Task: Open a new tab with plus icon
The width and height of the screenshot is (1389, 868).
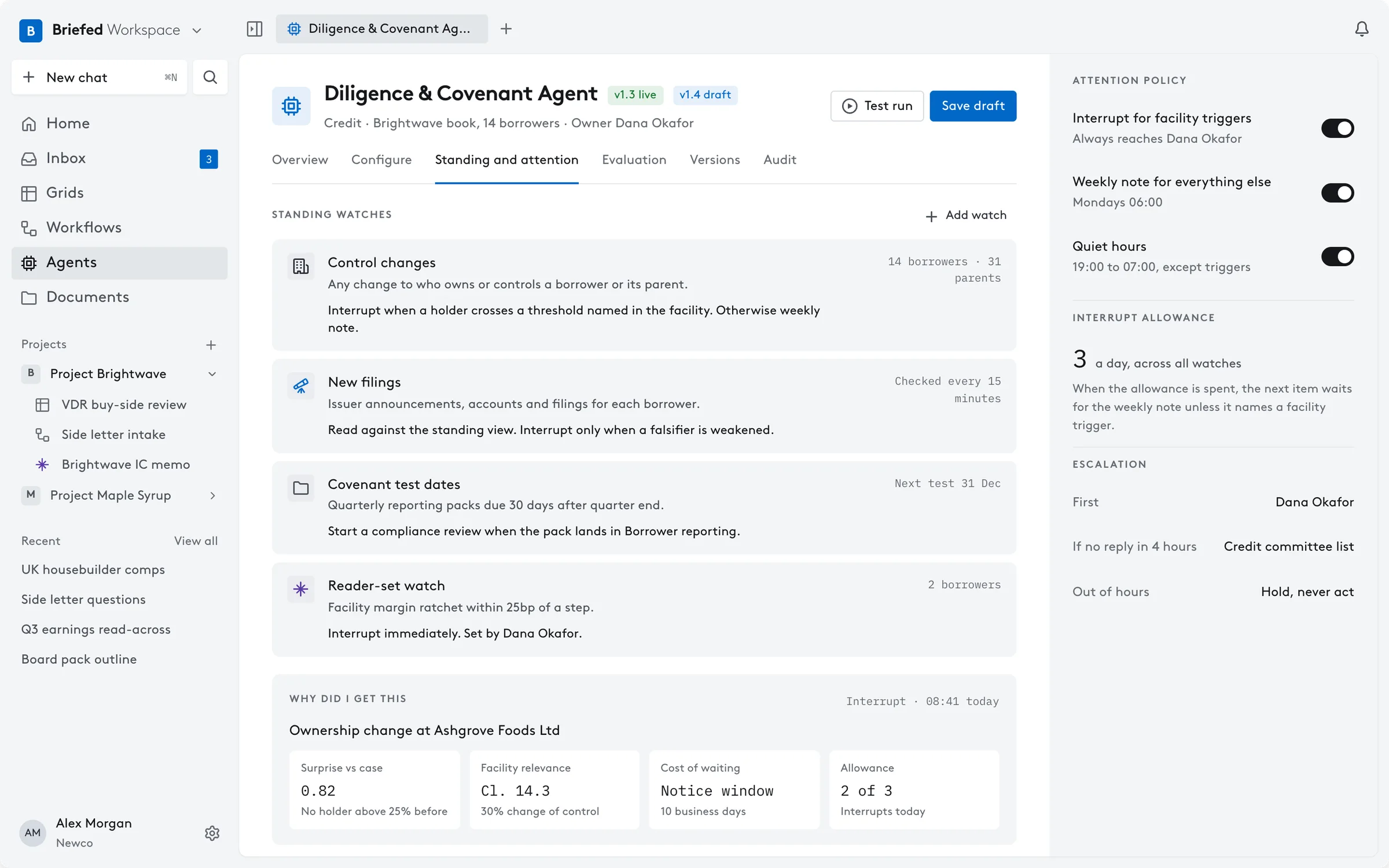Action: pos(506,29)
